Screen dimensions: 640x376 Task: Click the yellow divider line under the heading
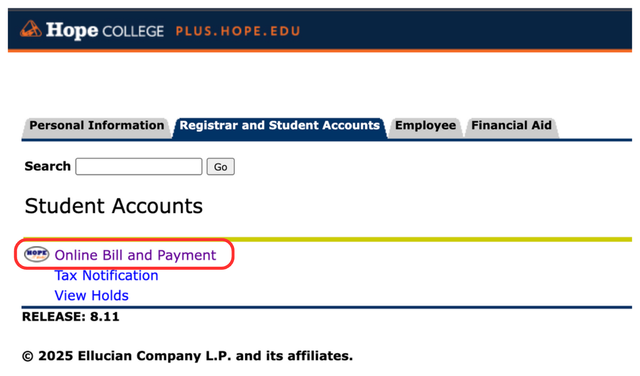pos(328,239)
